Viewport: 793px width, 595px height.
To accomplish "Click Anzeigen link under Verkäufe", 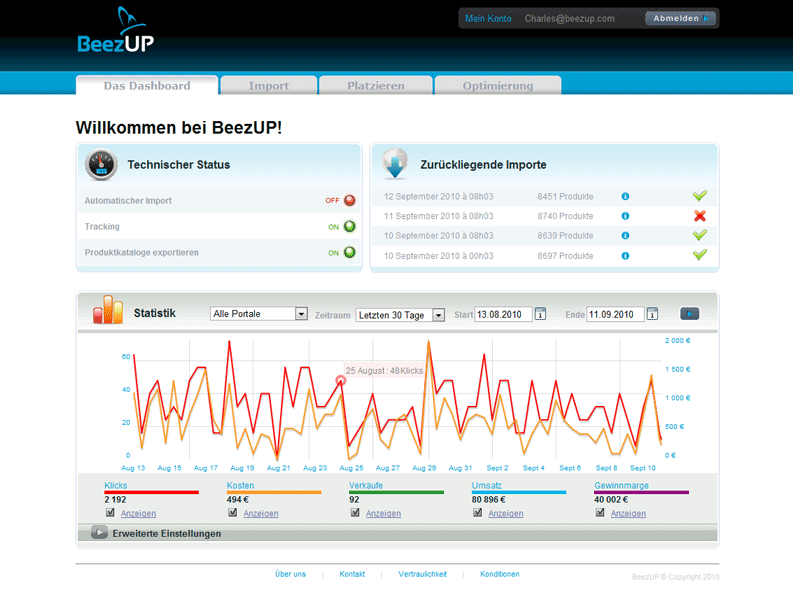I will (383, 514).
